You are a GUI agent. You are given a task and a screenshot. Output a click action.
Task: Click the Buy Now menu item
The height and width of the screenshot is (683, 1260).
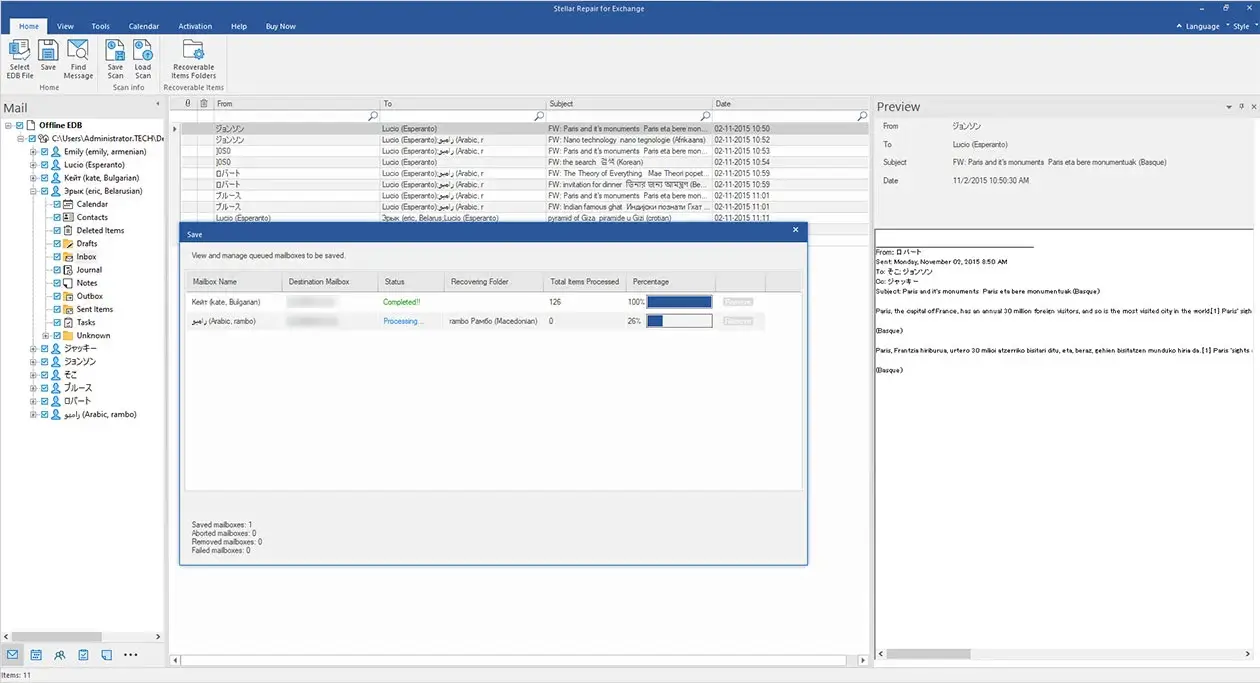tap(280, 26)
